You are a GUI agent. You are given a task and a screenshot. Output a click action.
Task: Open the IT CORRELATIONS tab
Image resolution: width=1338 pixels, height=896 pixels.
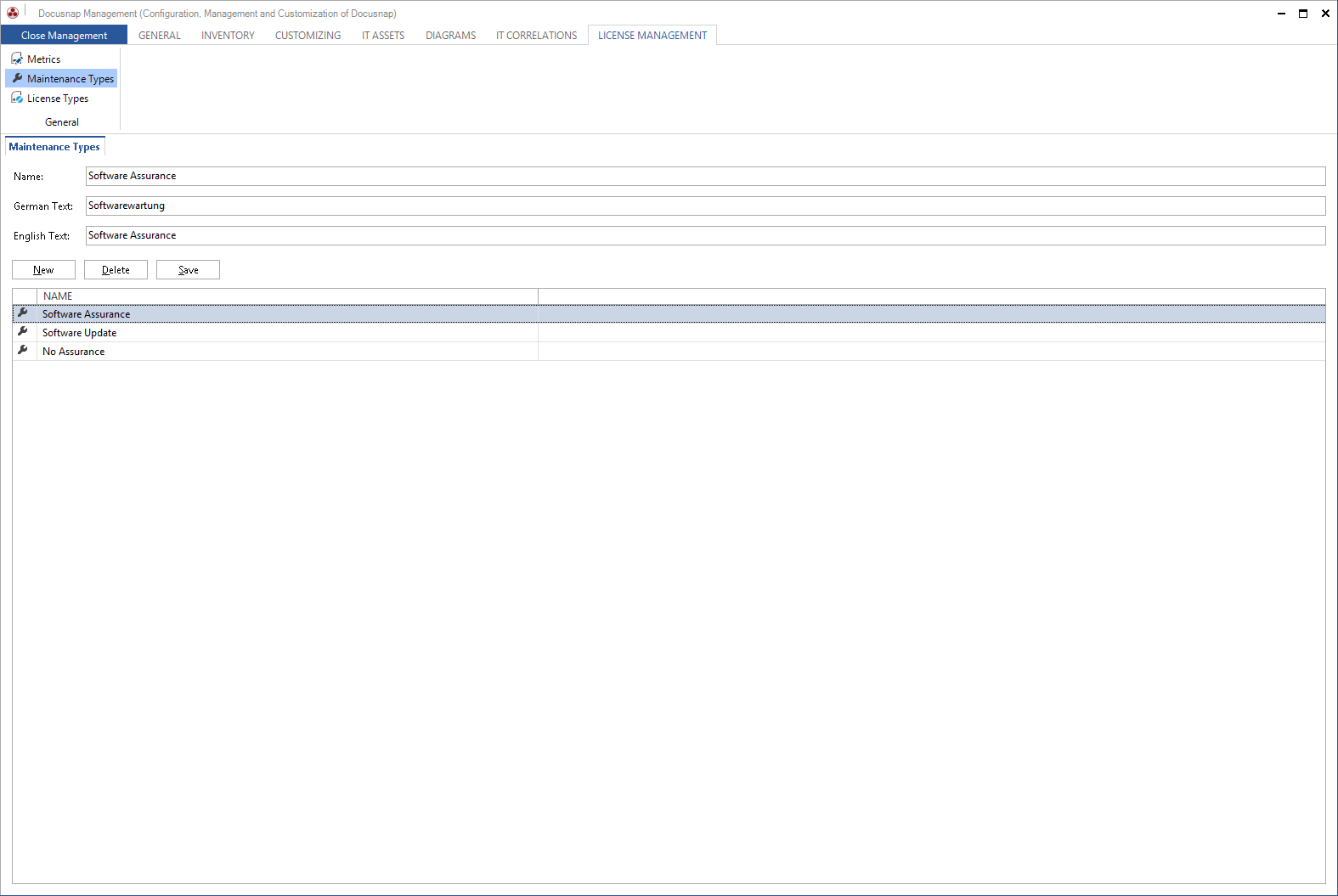tap(536, 36)
